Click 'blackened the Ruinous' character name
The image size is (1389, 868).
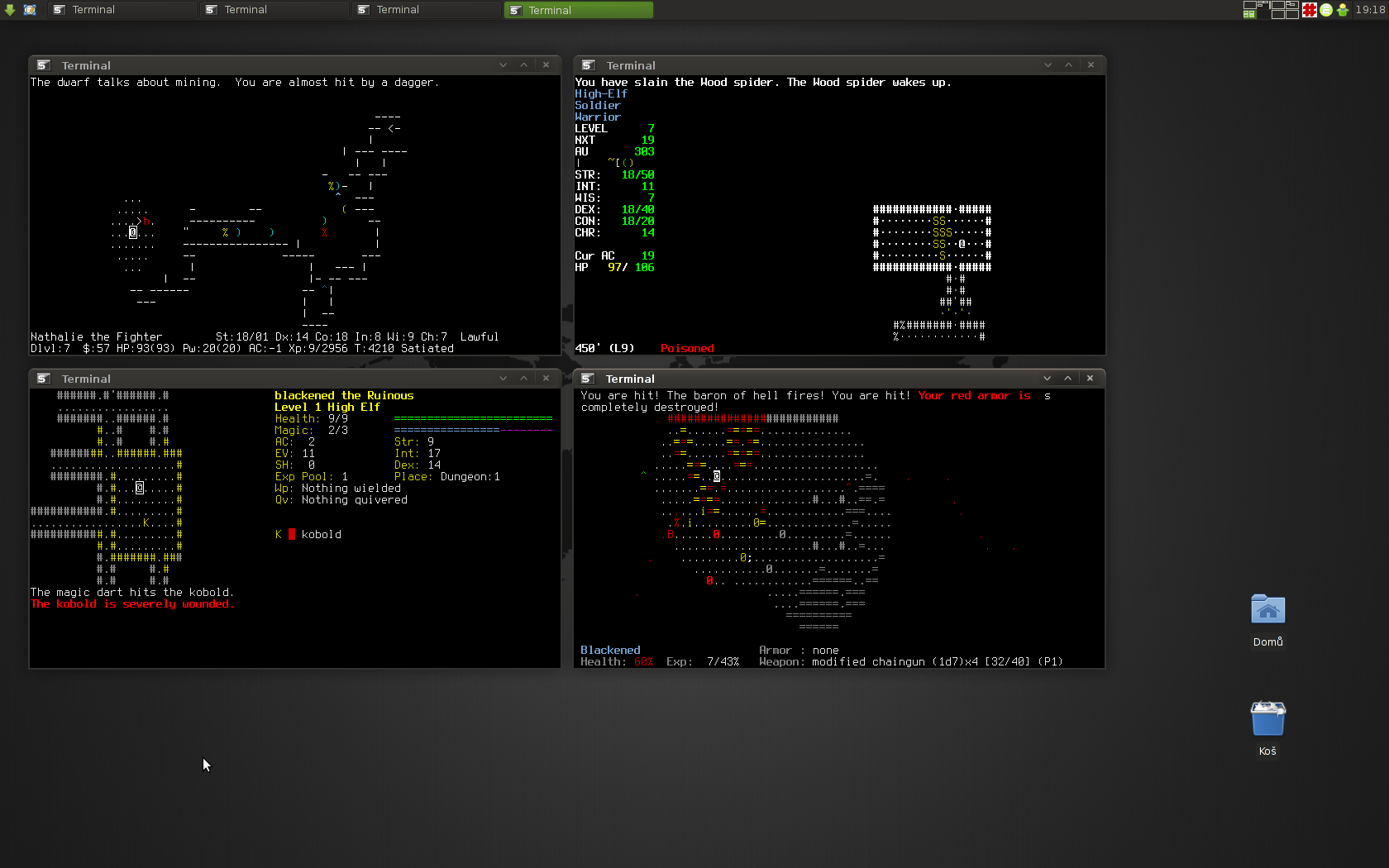coord(344,396)
